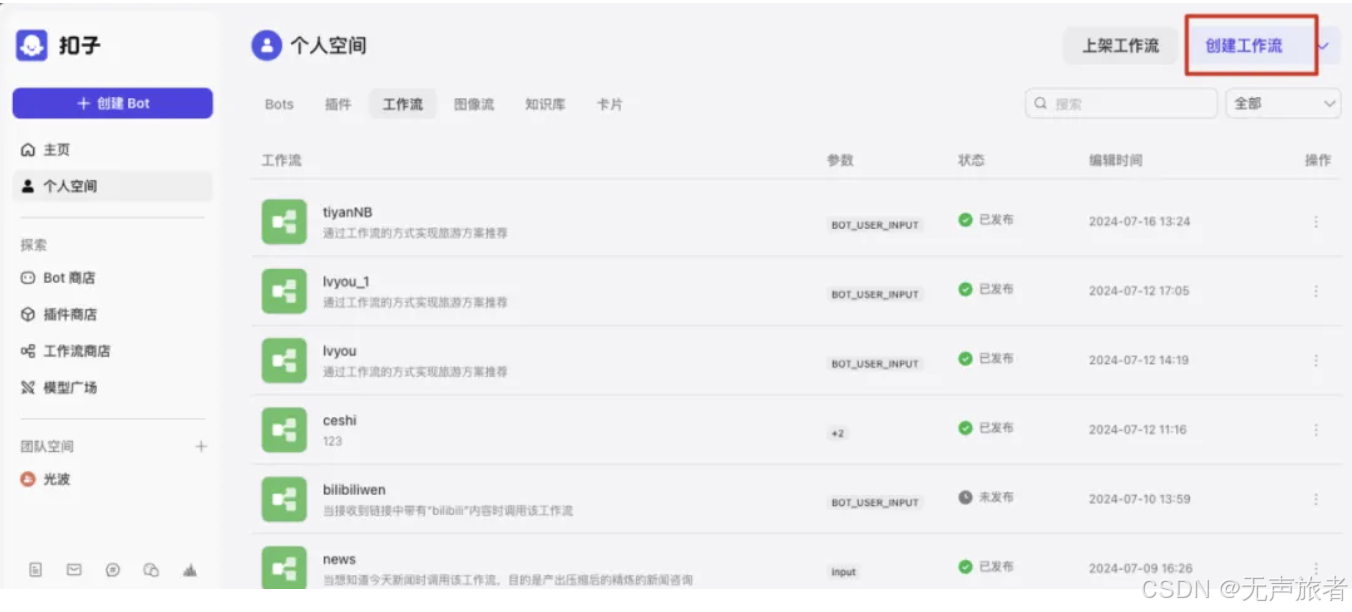Viewport: 1352px width, 612px height.
Task: Open the WeChat-style icon in sidebar footer
Action: 151,570
